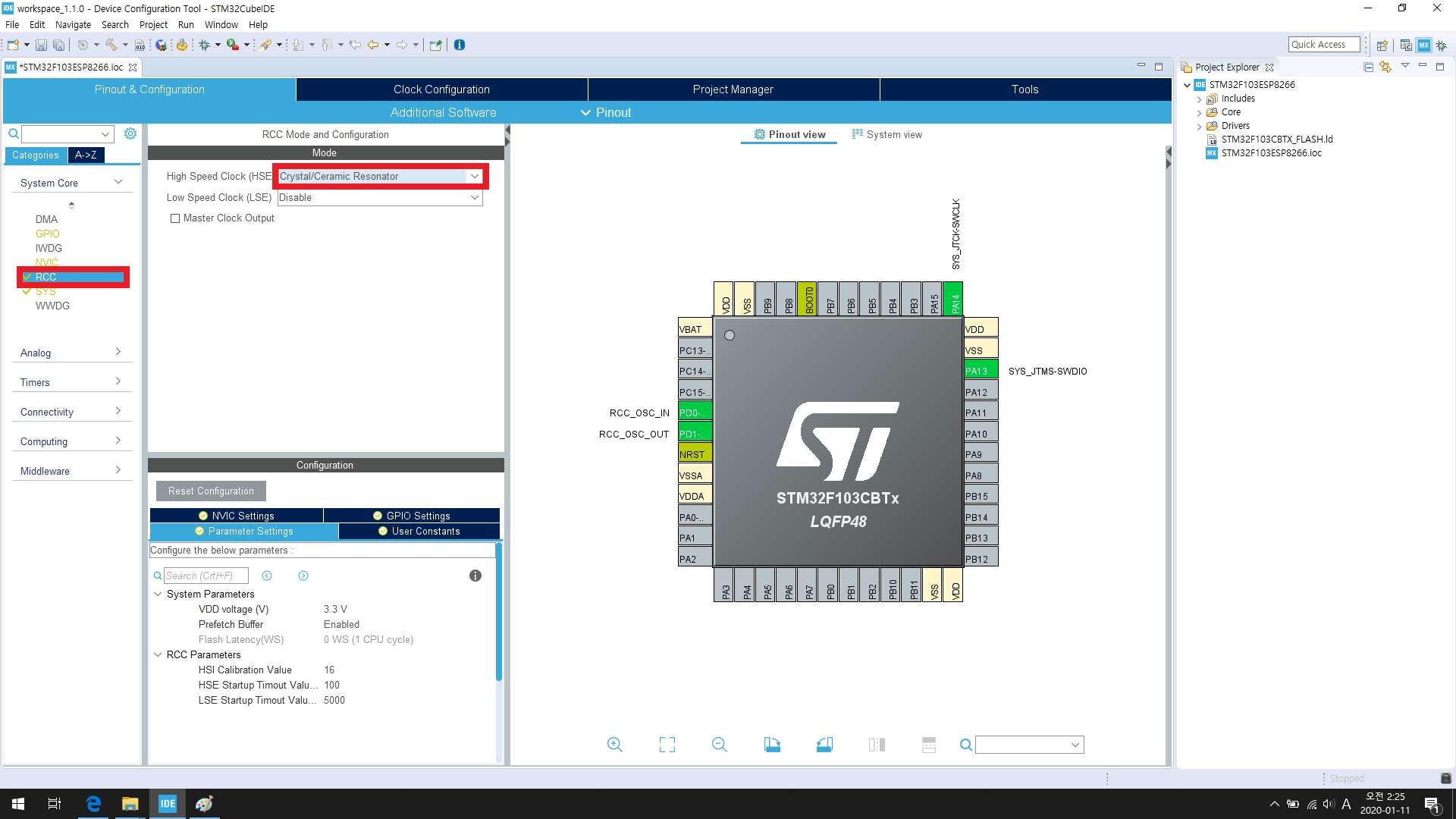Switch to the A->Z list toggle
The width and height of the screenshot is (1456, 819).
click(x=86, y=155)
